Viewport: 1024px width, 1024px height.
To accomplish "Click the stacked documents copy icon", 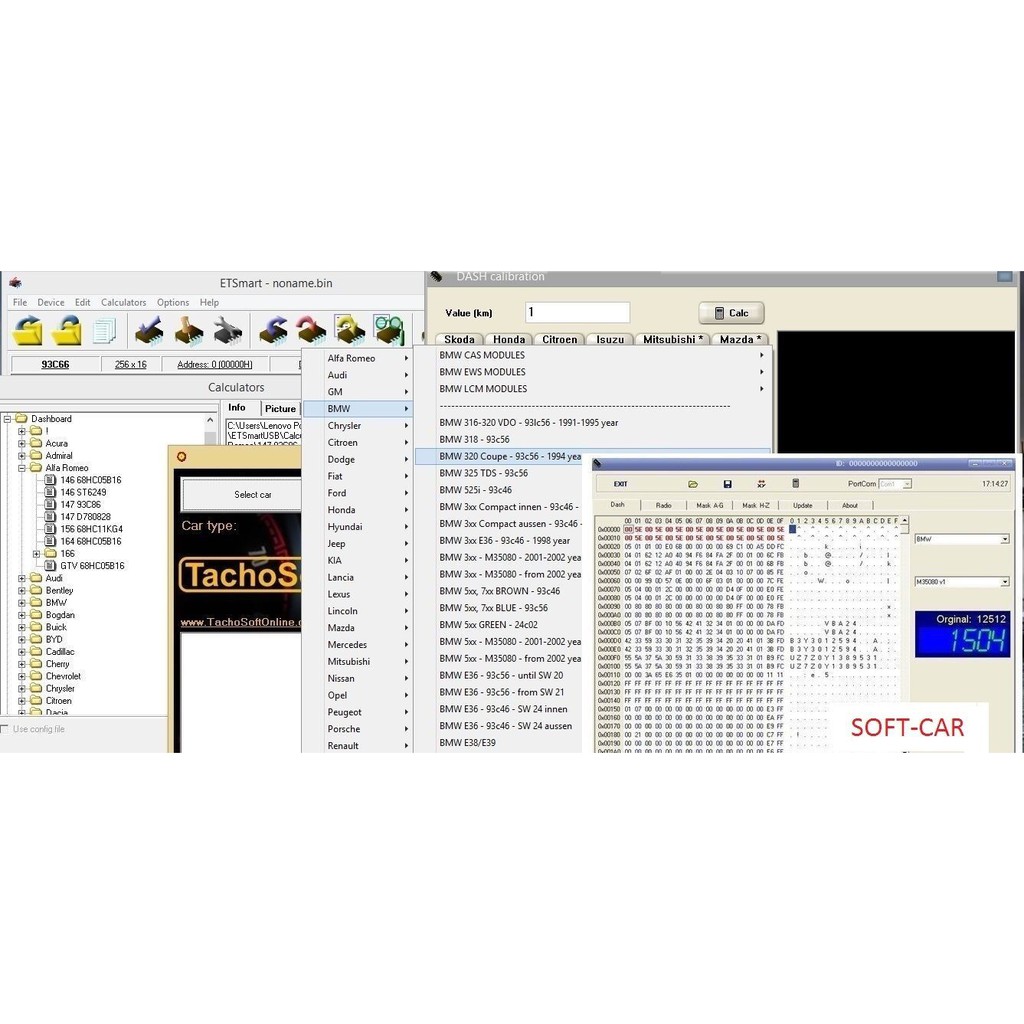I will pos(104,330).
